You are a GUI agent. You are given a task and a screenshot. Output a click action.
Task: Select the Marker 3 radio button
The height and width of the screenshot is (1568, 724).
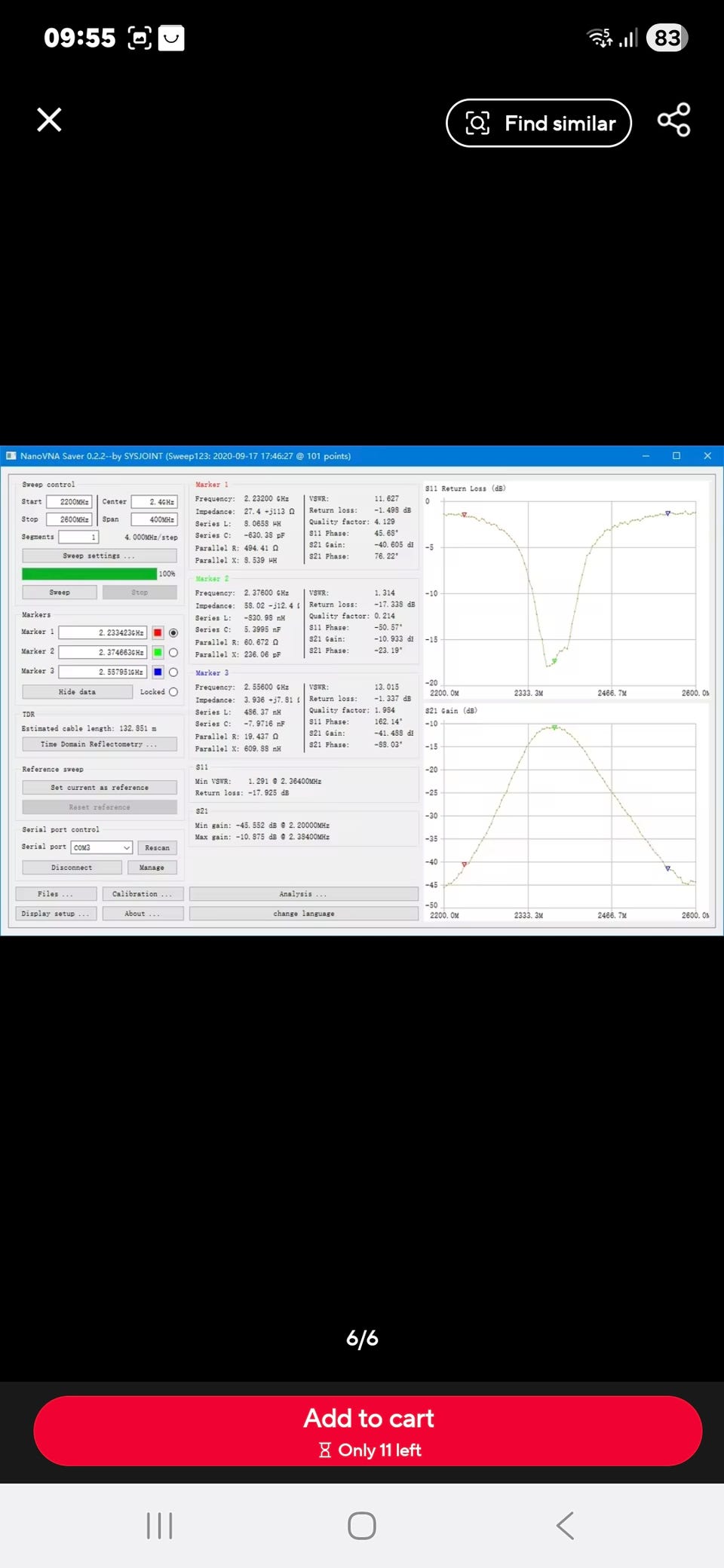click(x=173, y=672)
